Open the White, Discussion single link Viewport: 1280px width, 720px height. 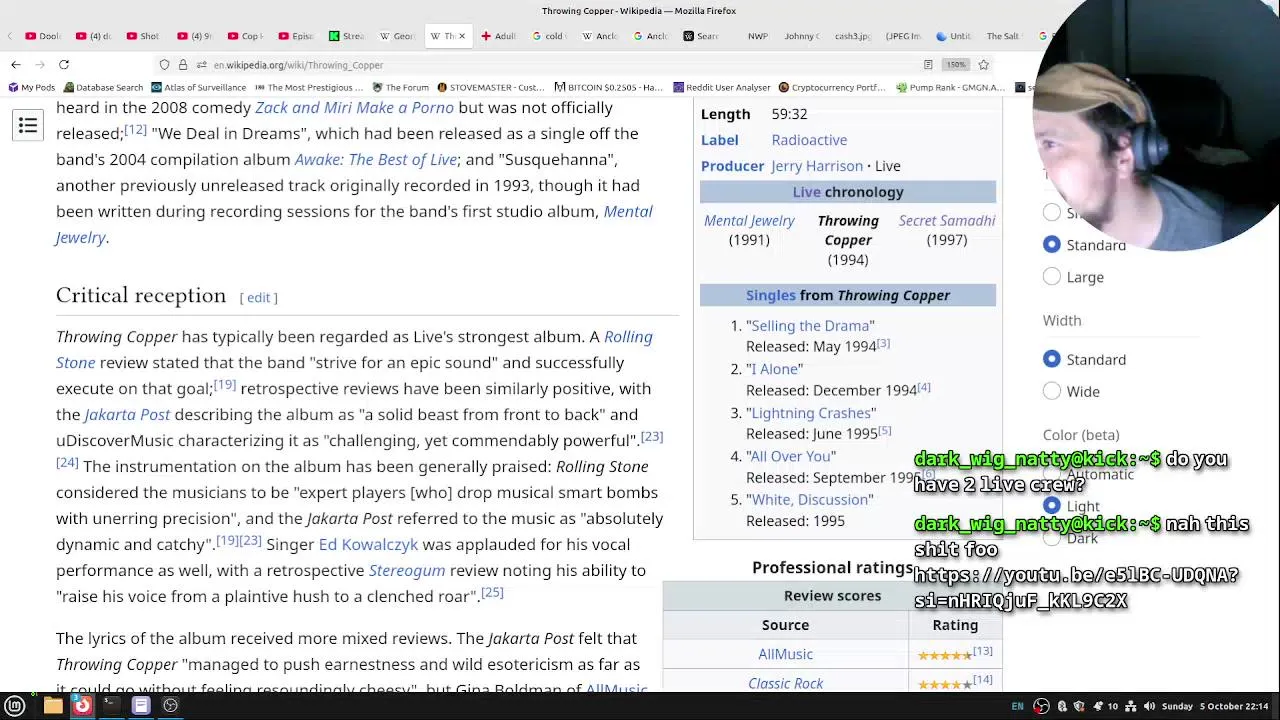tap(810, 500)
